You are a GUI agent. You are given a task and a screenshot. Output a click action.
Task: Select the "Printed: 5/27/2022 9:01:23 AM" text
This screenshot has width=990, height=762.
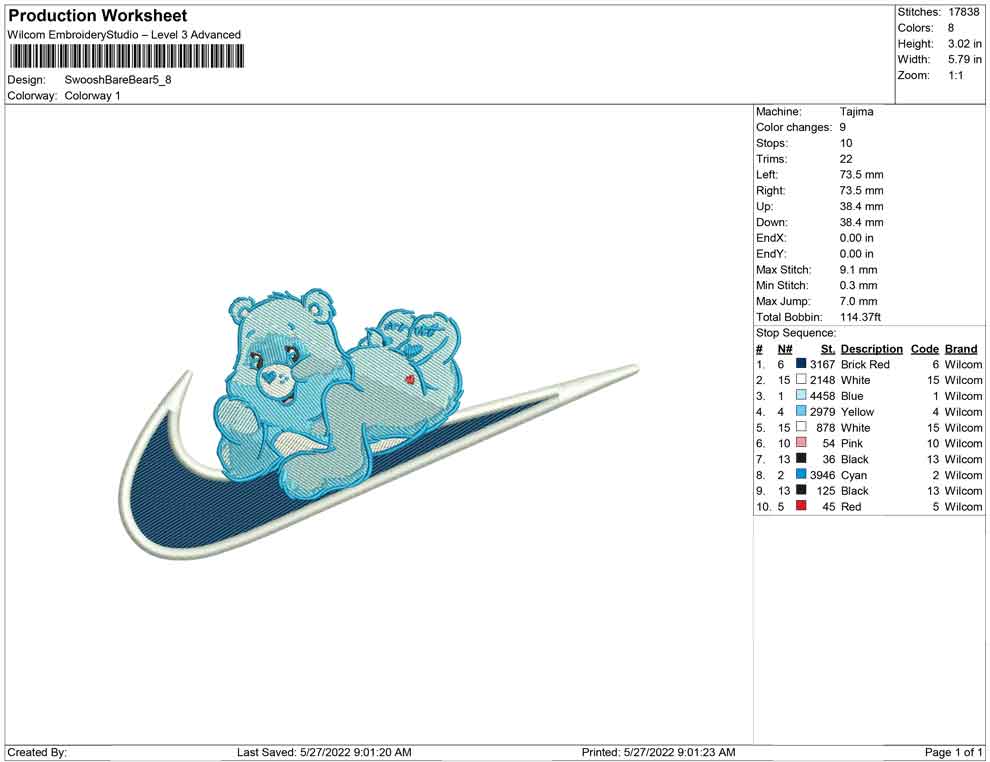click(659, 752)
